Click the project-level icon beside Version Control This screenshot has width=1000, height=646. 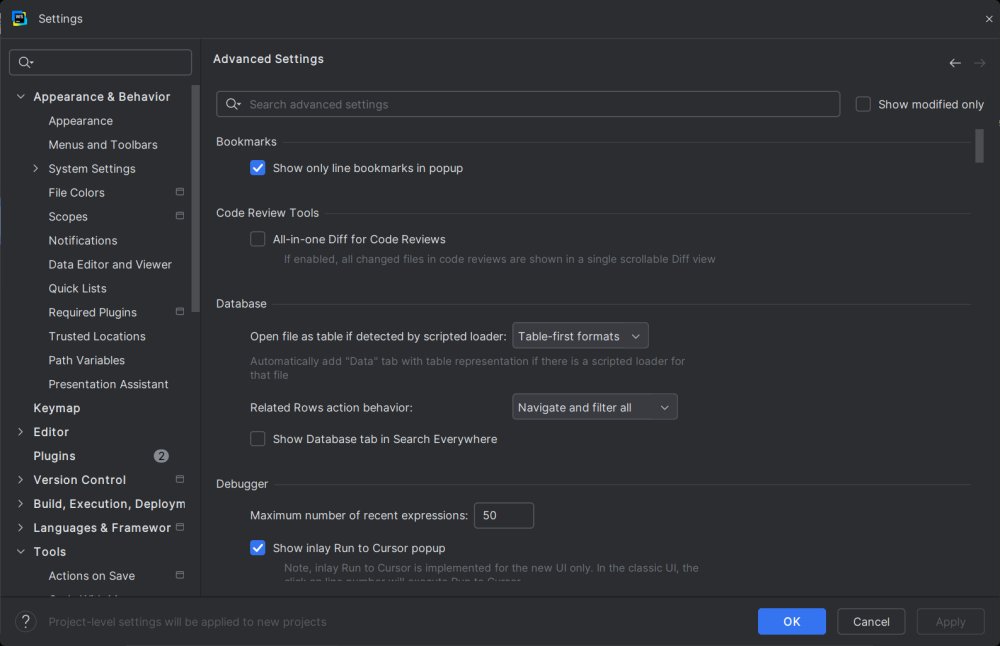(180, 480)
